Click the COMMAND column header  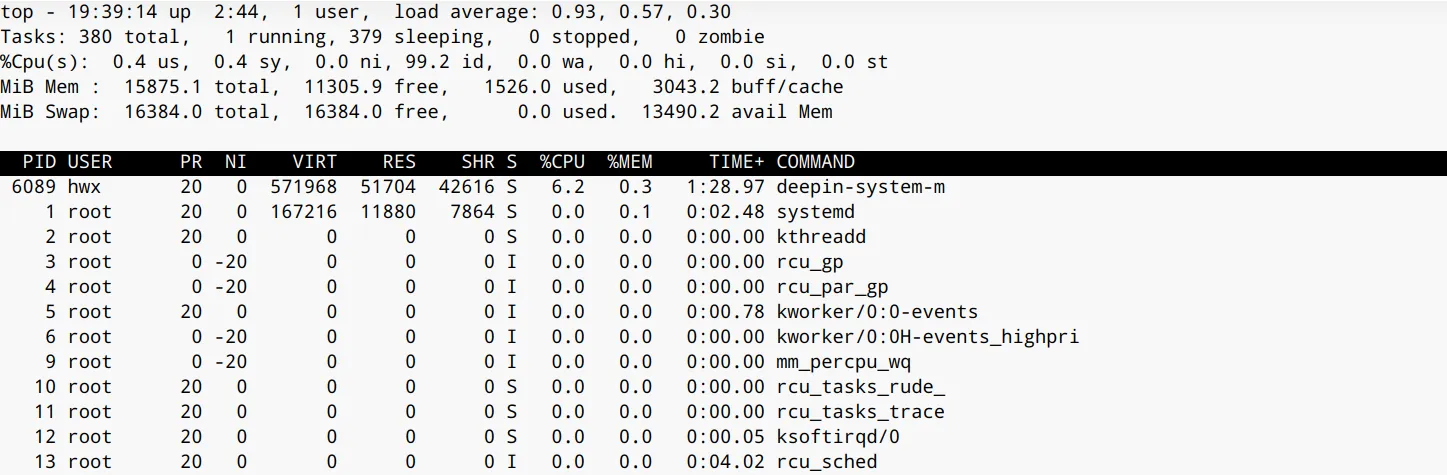point(815,162)
